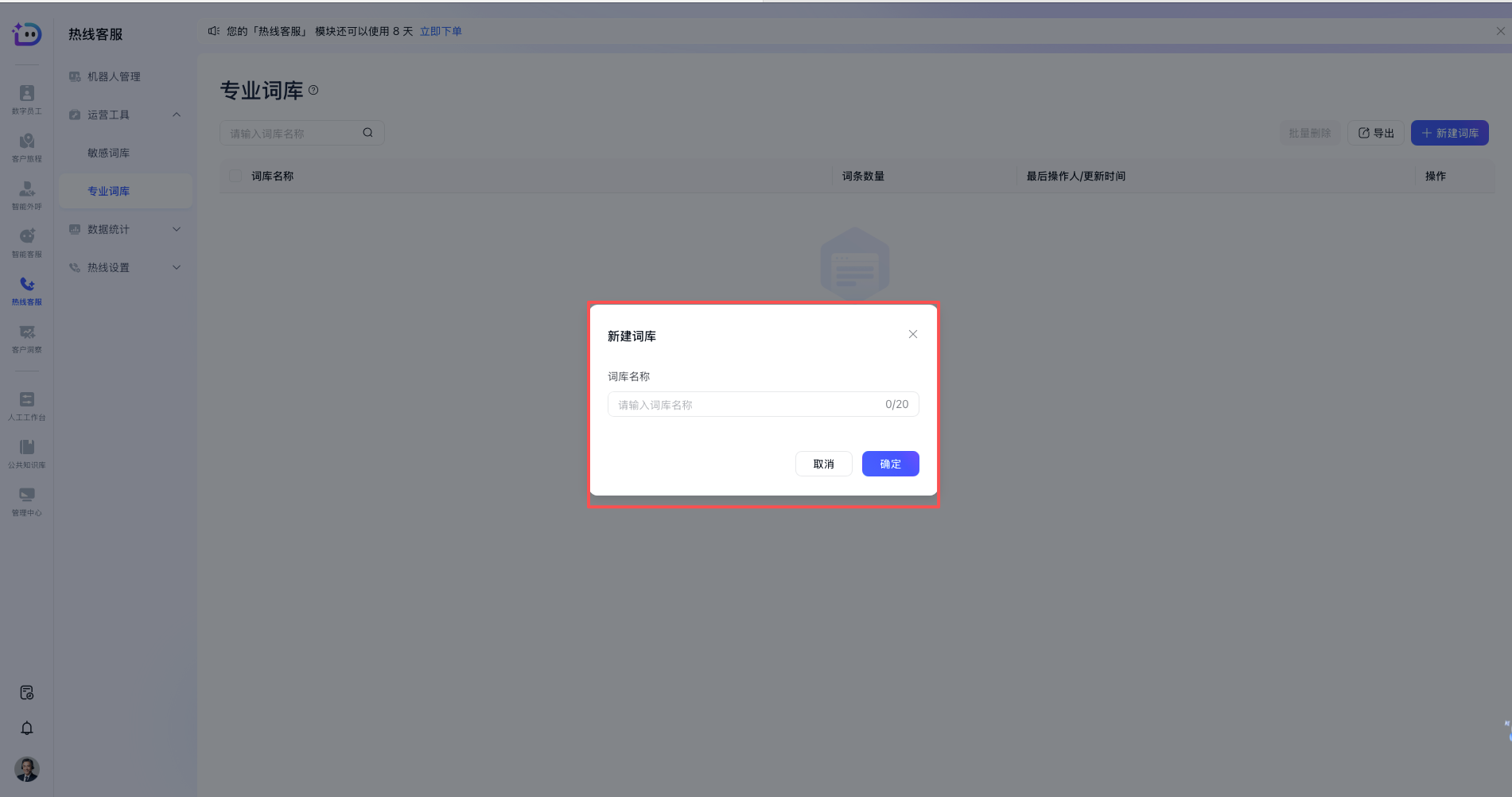Expand the 数据统计 menu section
1512x797 pixels.
(177, 229)
